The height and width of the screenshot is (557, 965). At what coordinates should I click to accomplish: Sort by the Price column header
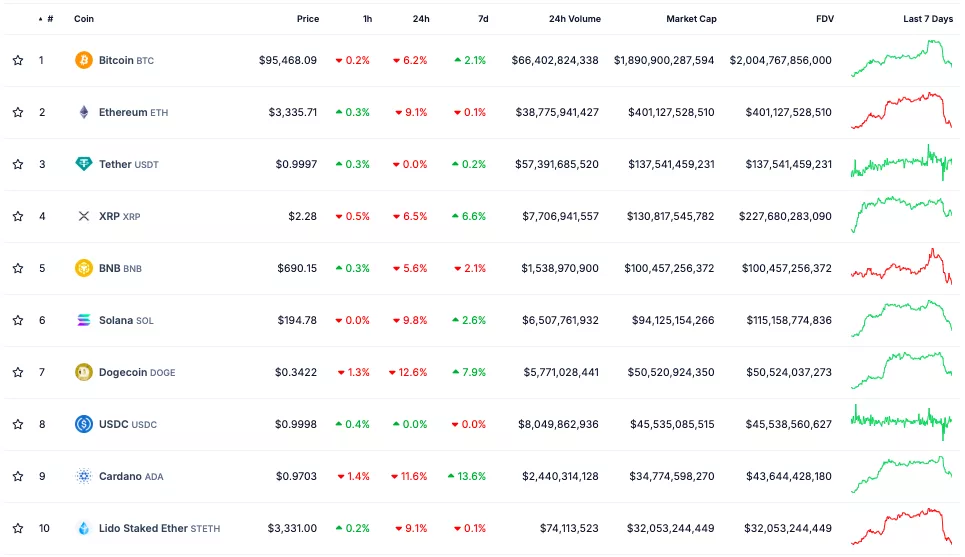(308, 19)
